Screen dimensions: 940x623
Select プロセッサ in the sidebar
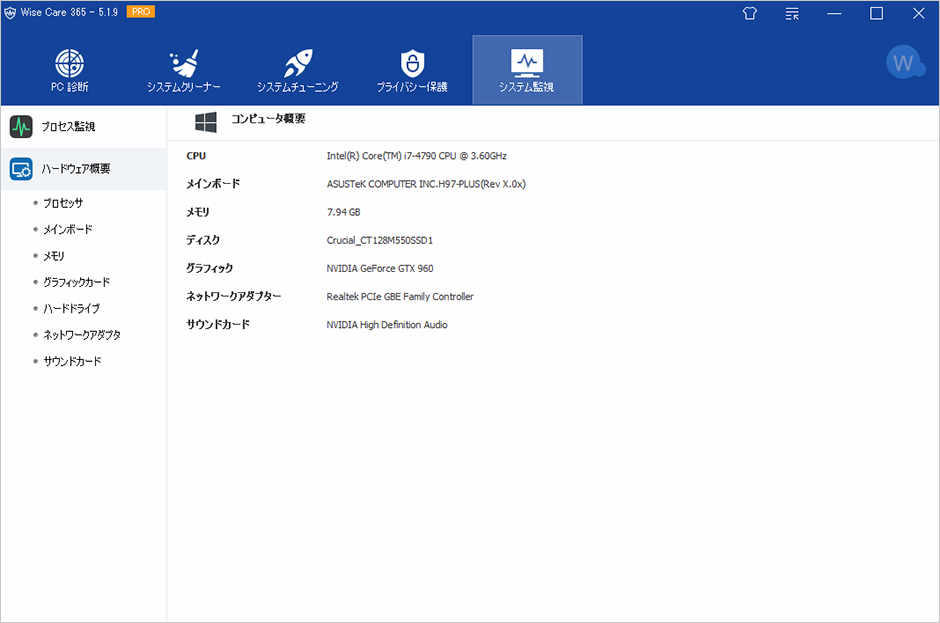63,203
